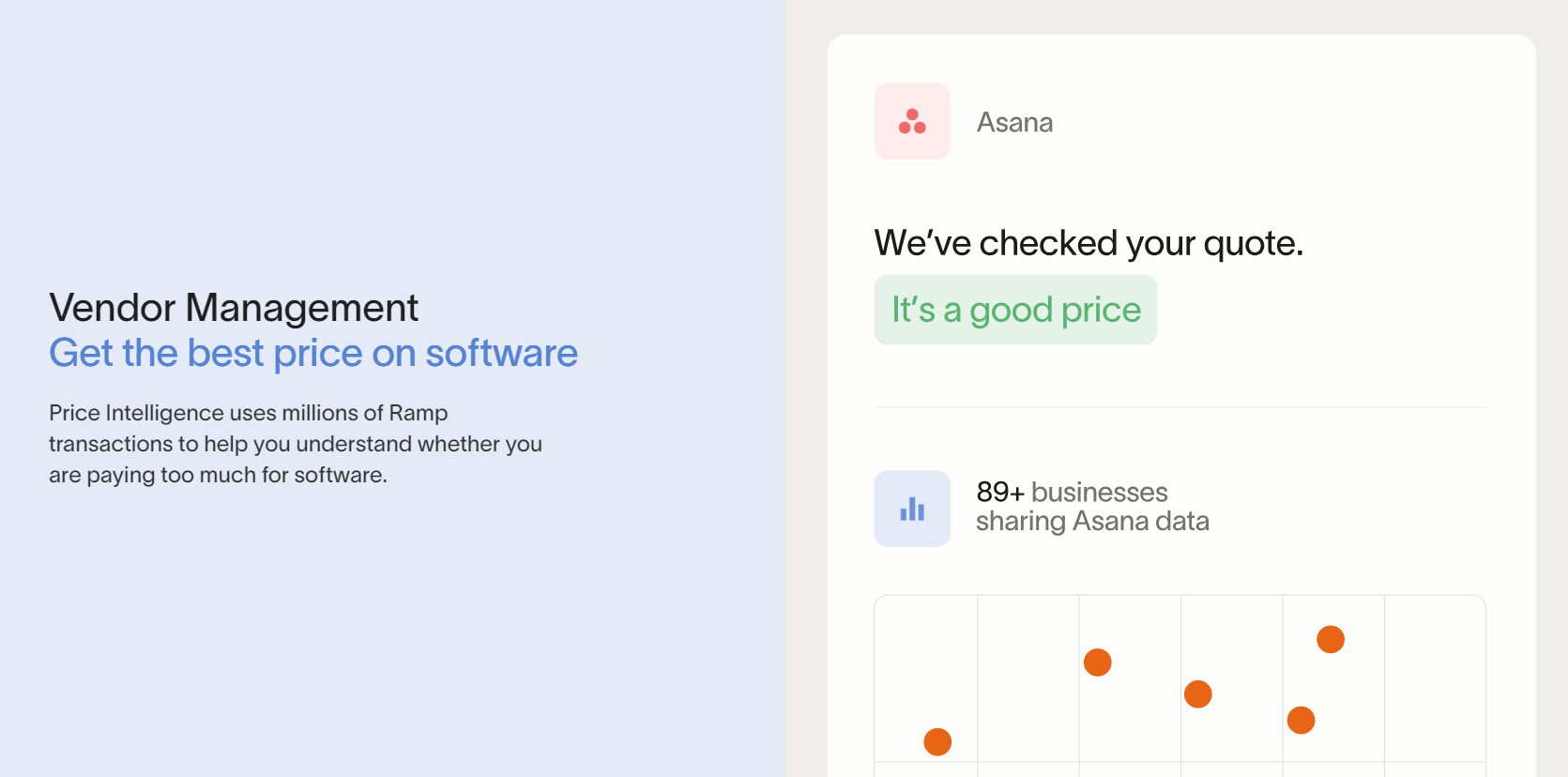This screenshot has width=1568, height=777.
Task: Click "We've checked your quote." text
Action: coord(1088,243)
